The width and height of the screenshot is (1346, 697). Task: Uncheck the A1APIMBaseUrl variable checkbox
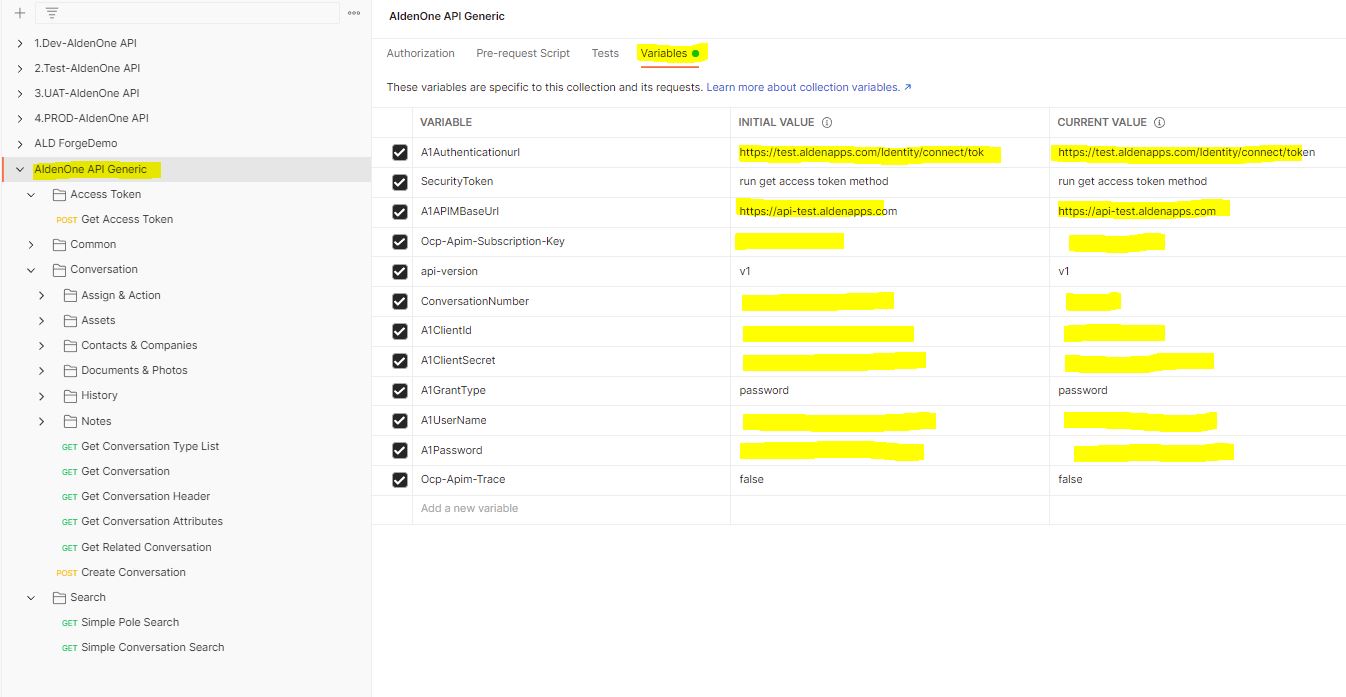[x=400, y=212]
